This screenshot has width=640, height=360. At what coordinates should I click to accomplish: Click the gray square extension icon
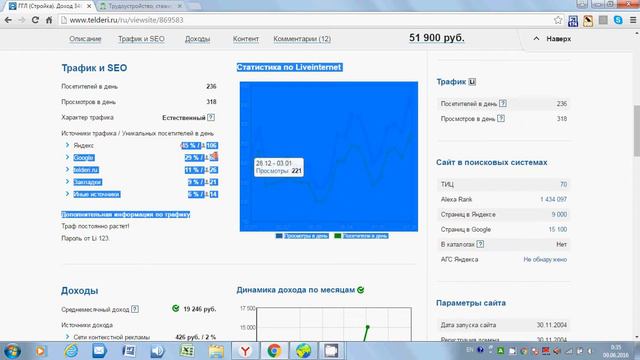point(603,20)
